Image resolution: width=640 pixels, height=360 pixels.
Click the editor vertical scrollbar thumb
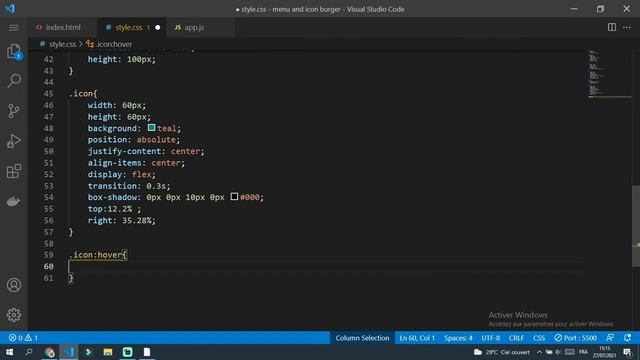(636, 226)
